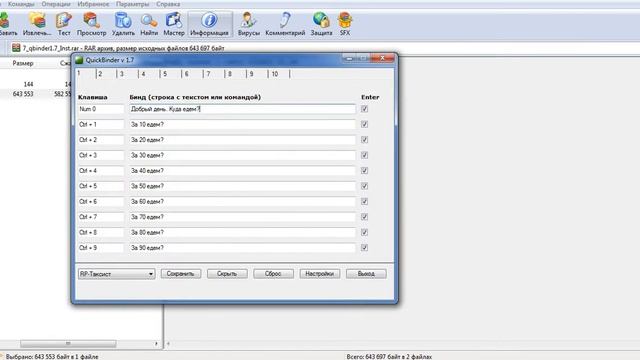
Task: Click the bind field 'Добрый день. Куда едем?'
Action: tap(242, 109)
